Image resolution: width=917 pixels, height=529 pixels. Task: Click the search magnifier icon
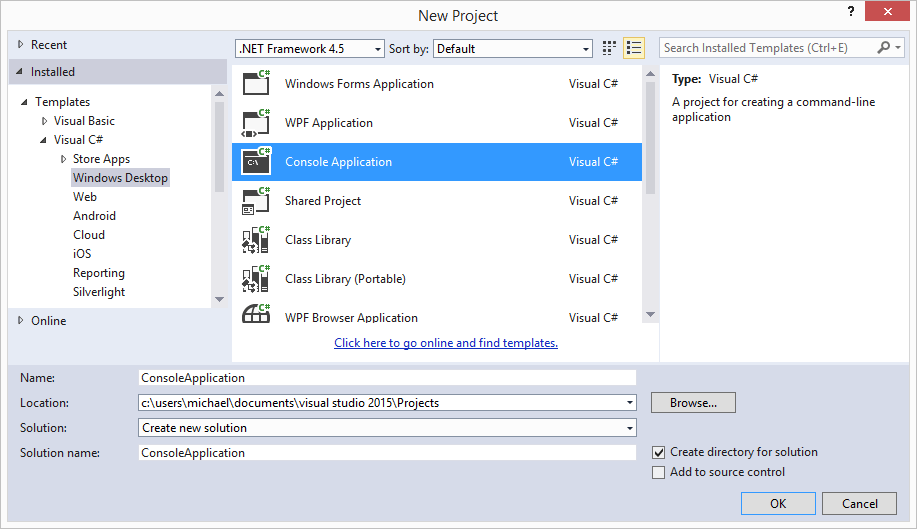(883, 47)
